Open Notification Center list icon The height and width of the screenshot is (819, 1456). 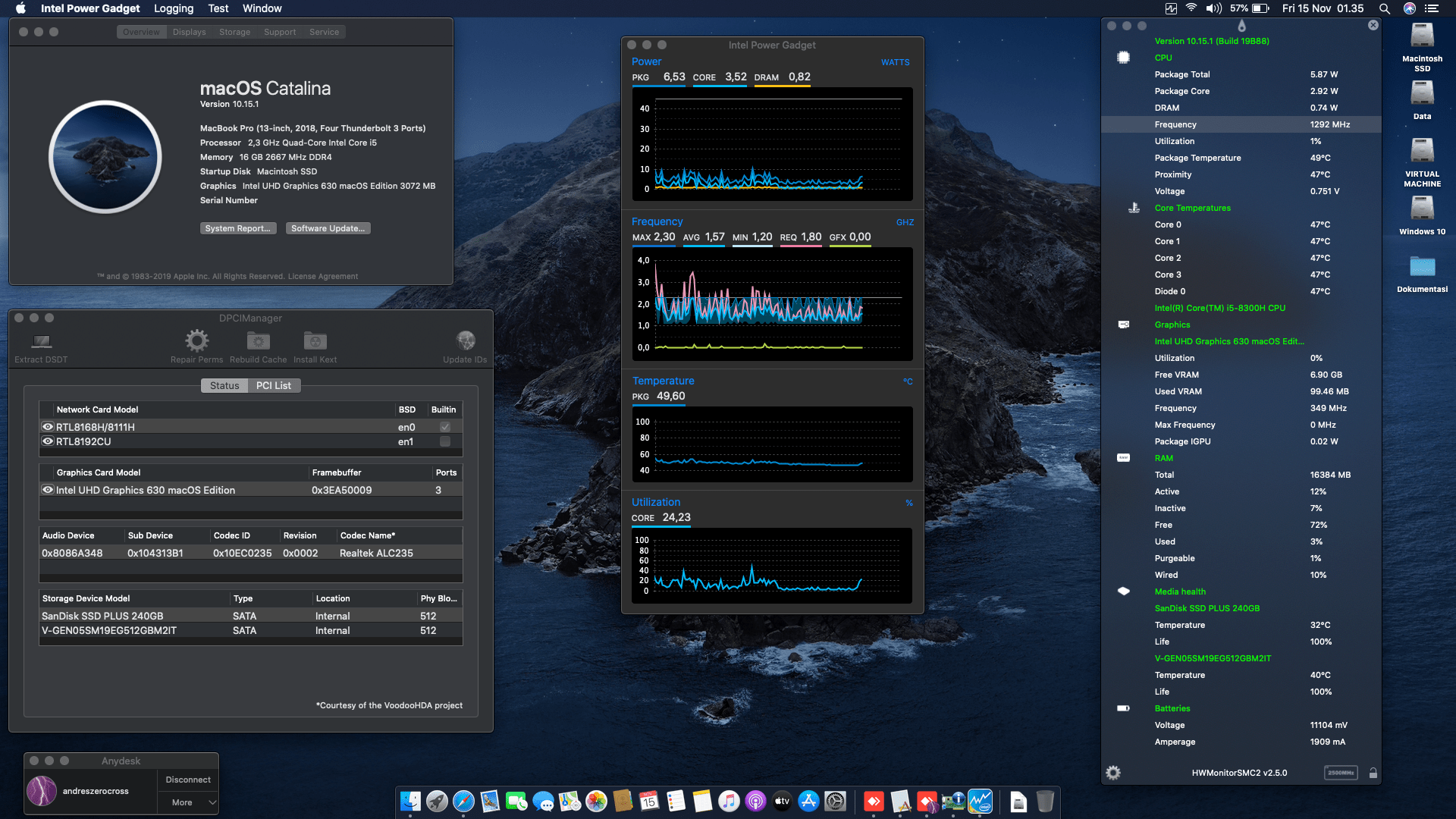(1432, 8)
